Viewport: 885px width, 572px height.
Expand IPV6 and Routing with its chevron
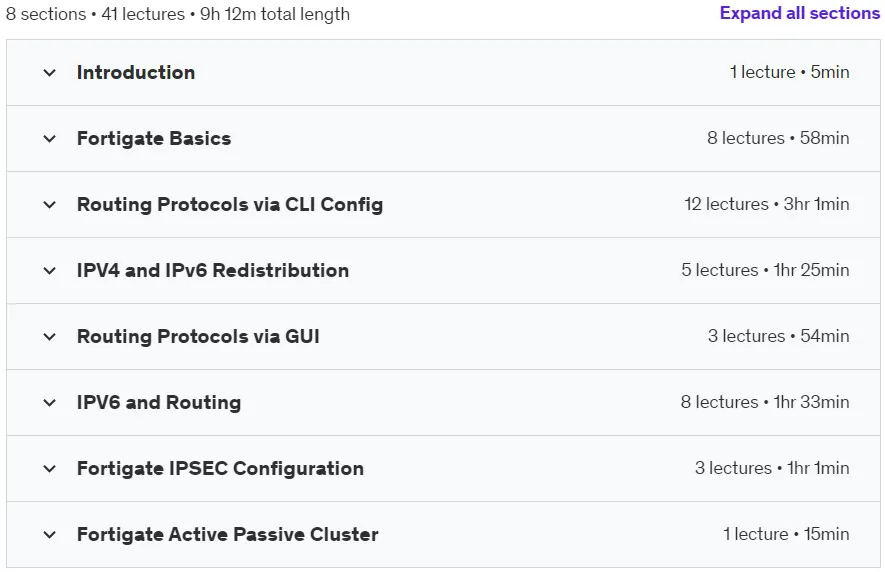tap(50, 403)
